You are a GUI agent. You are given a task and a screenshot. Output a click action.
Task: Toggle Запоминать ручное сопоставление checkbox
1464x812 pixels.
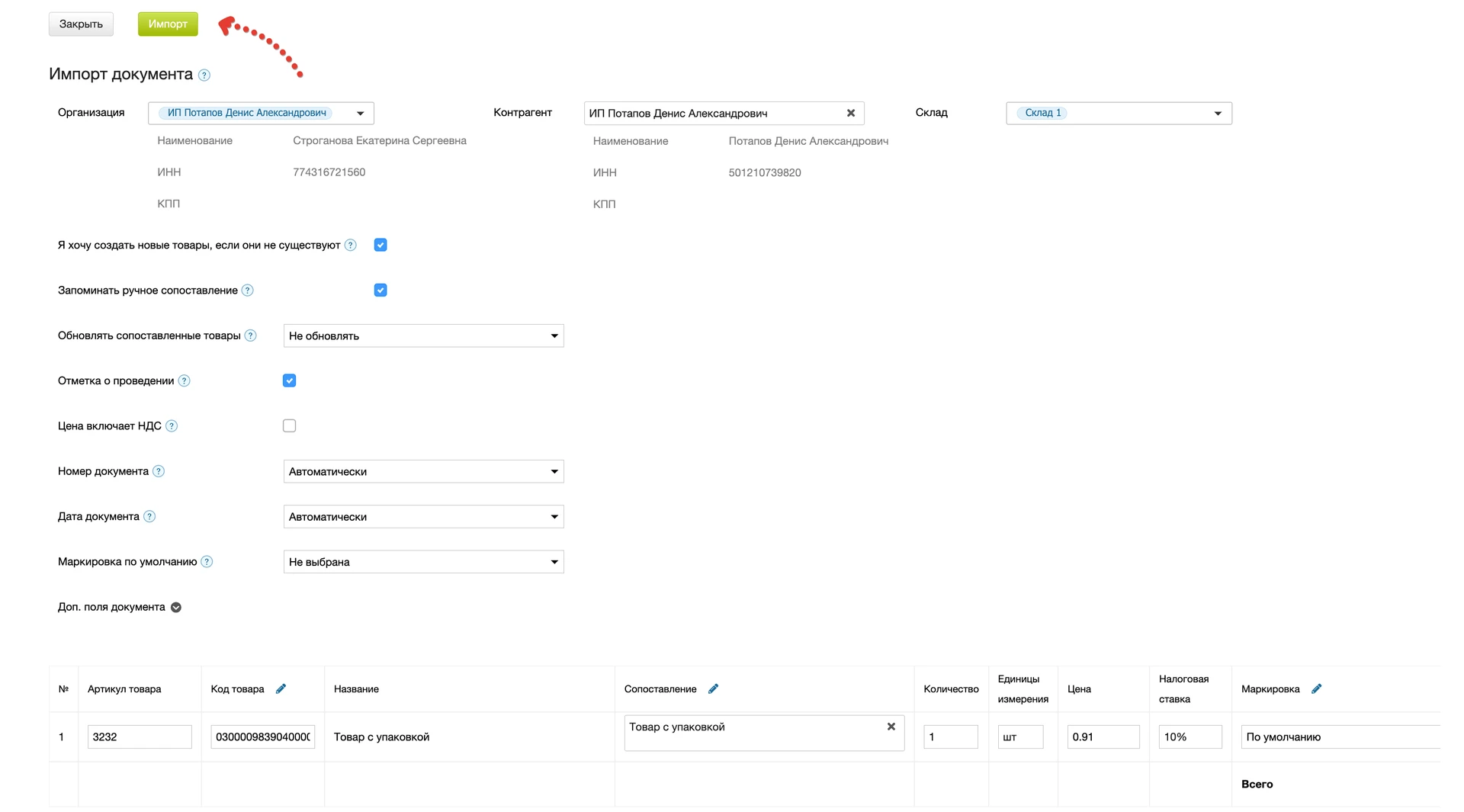coord(380,290)
